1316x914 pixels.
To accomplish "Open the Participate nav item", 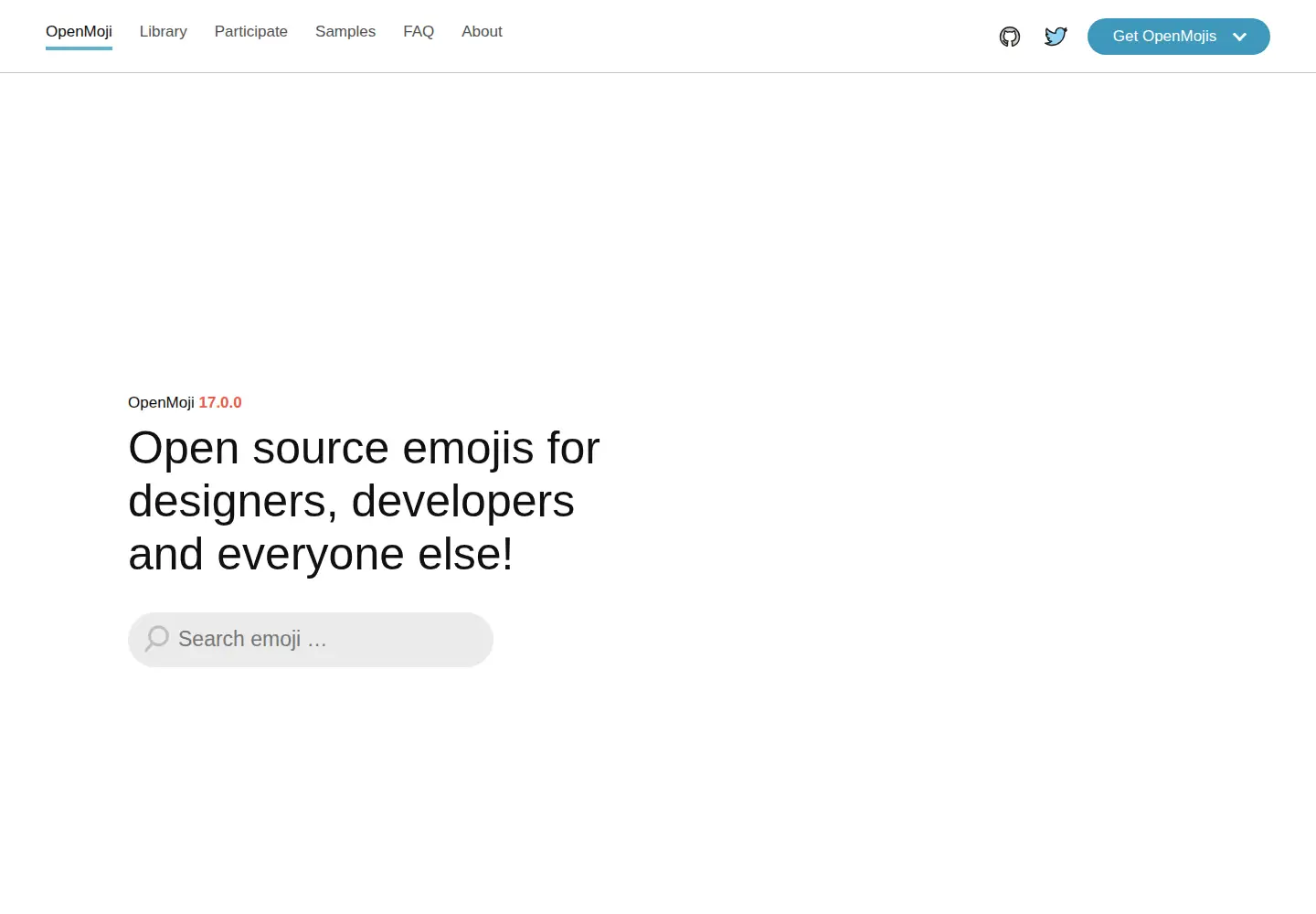I will coord(251,32).
